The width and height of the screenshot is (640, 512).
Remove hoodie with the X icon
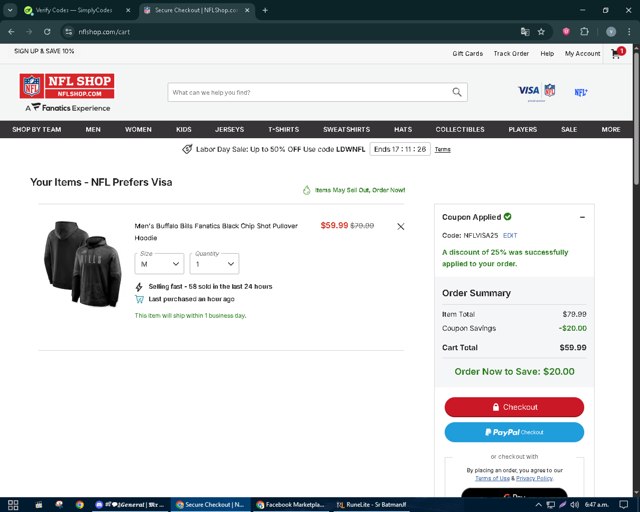400,226
